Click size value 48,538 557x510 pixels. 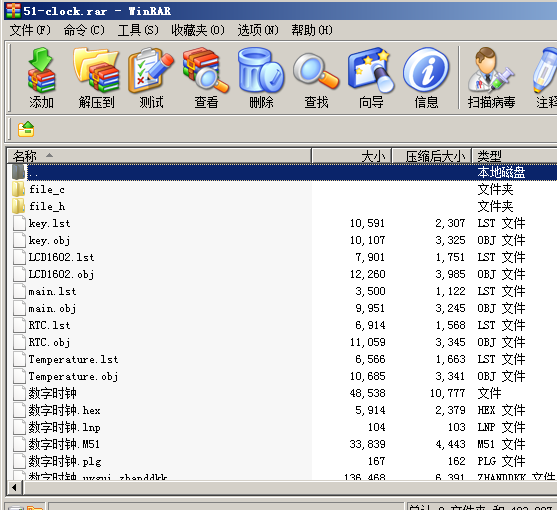pos(367,394)
